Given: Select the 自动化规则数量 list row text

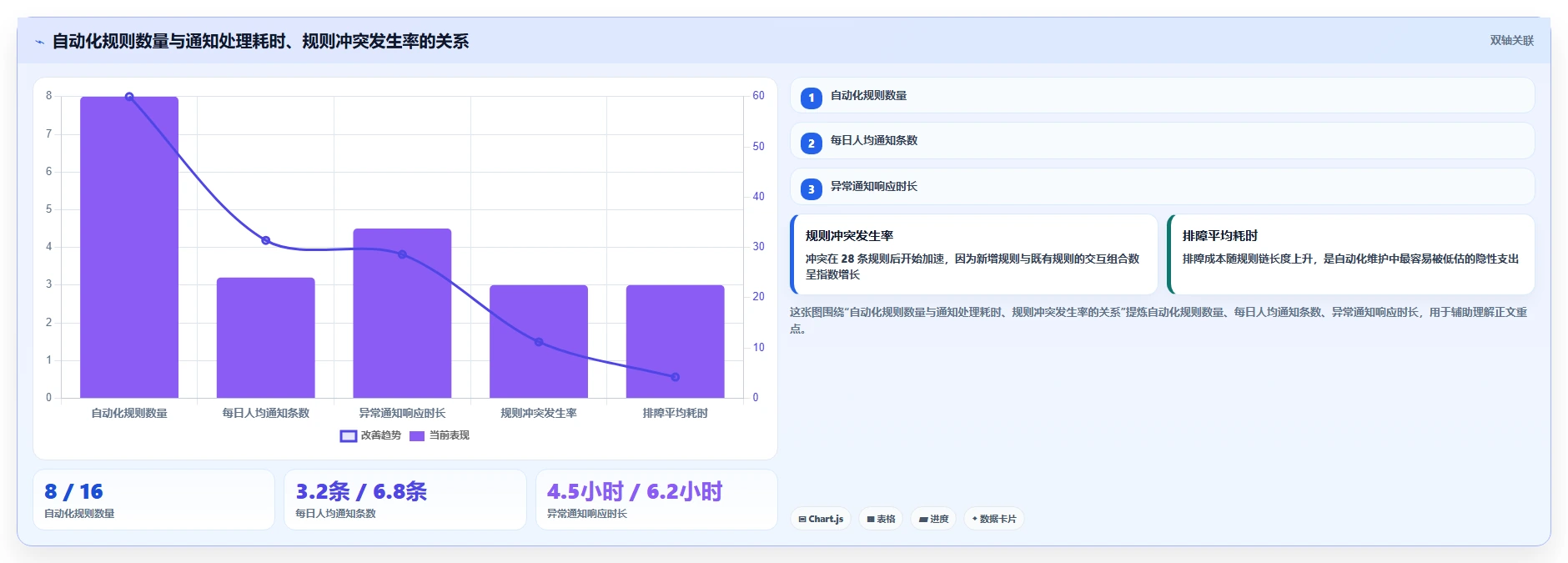Looking at the screenshot, I should point(868,95).
